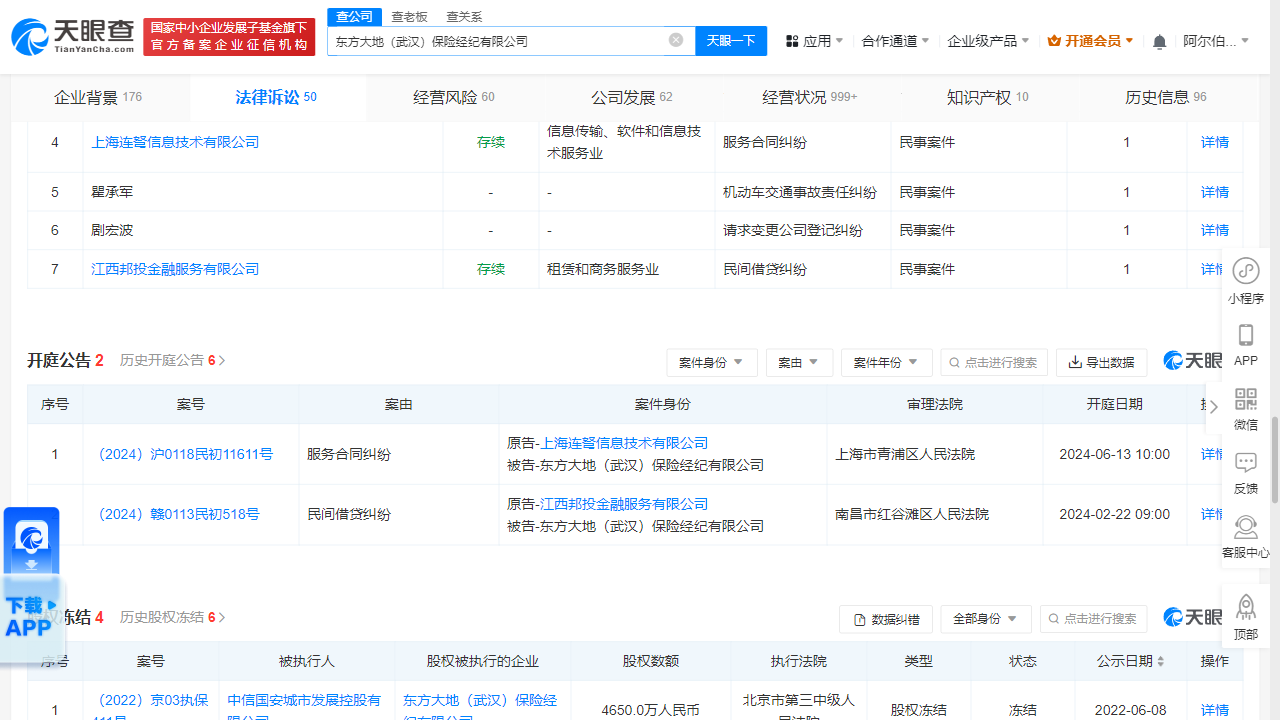This screenshot has height=720, width=1280.
Task: Click the 应用 grid icon
Action: point(792,41)
